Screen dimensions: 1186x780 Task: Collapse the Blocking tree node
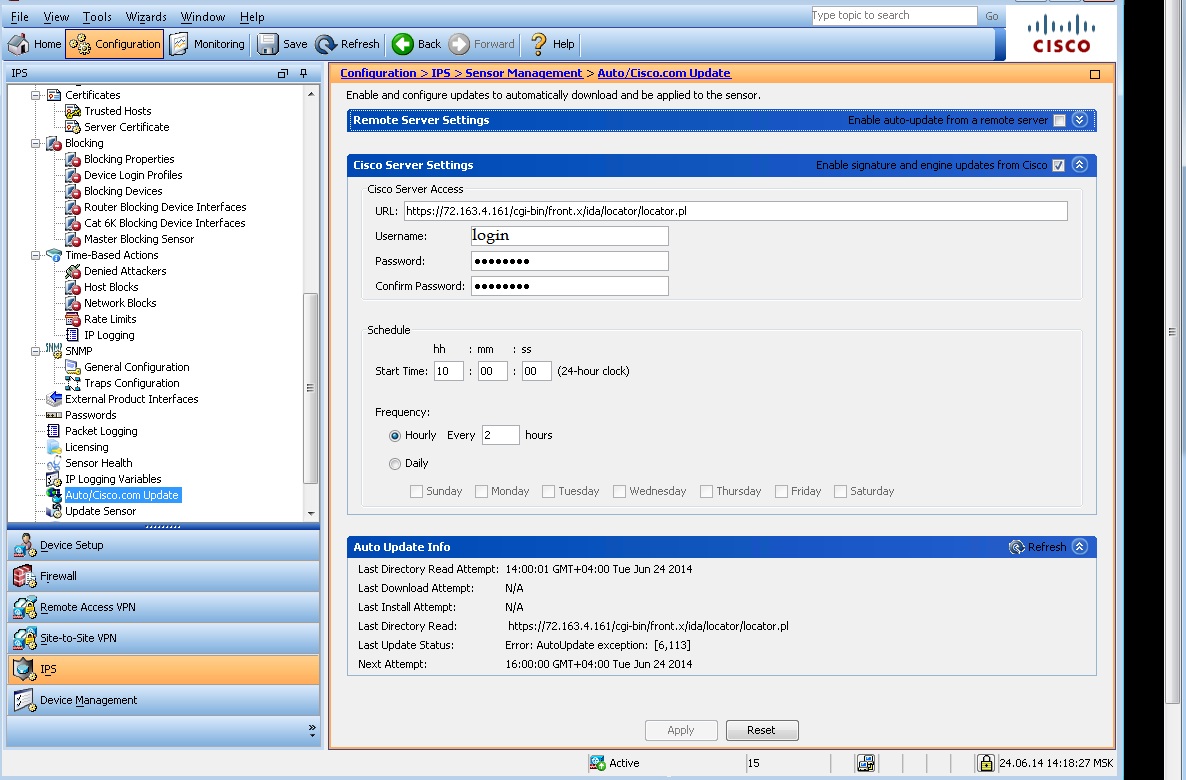[x=35, y=143]
